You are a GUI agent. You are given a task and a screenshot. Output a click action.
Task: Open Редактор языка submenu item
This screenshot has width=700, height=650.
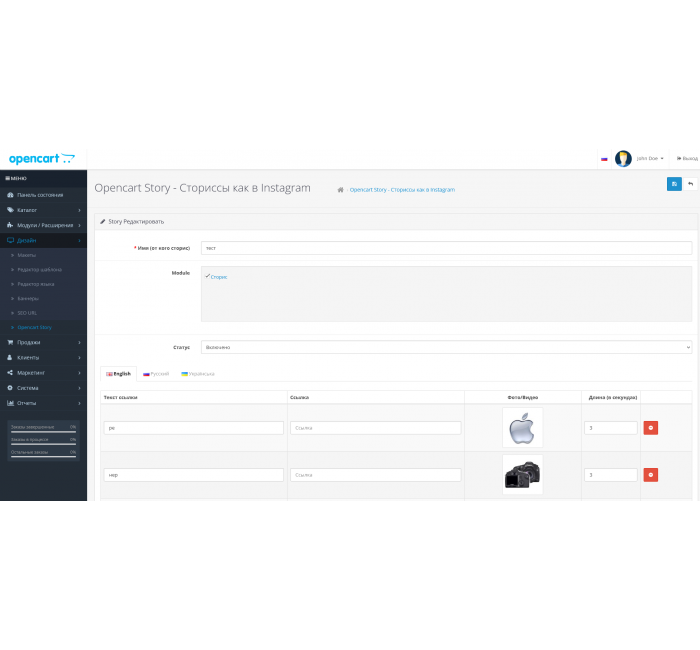coord(36,284)
